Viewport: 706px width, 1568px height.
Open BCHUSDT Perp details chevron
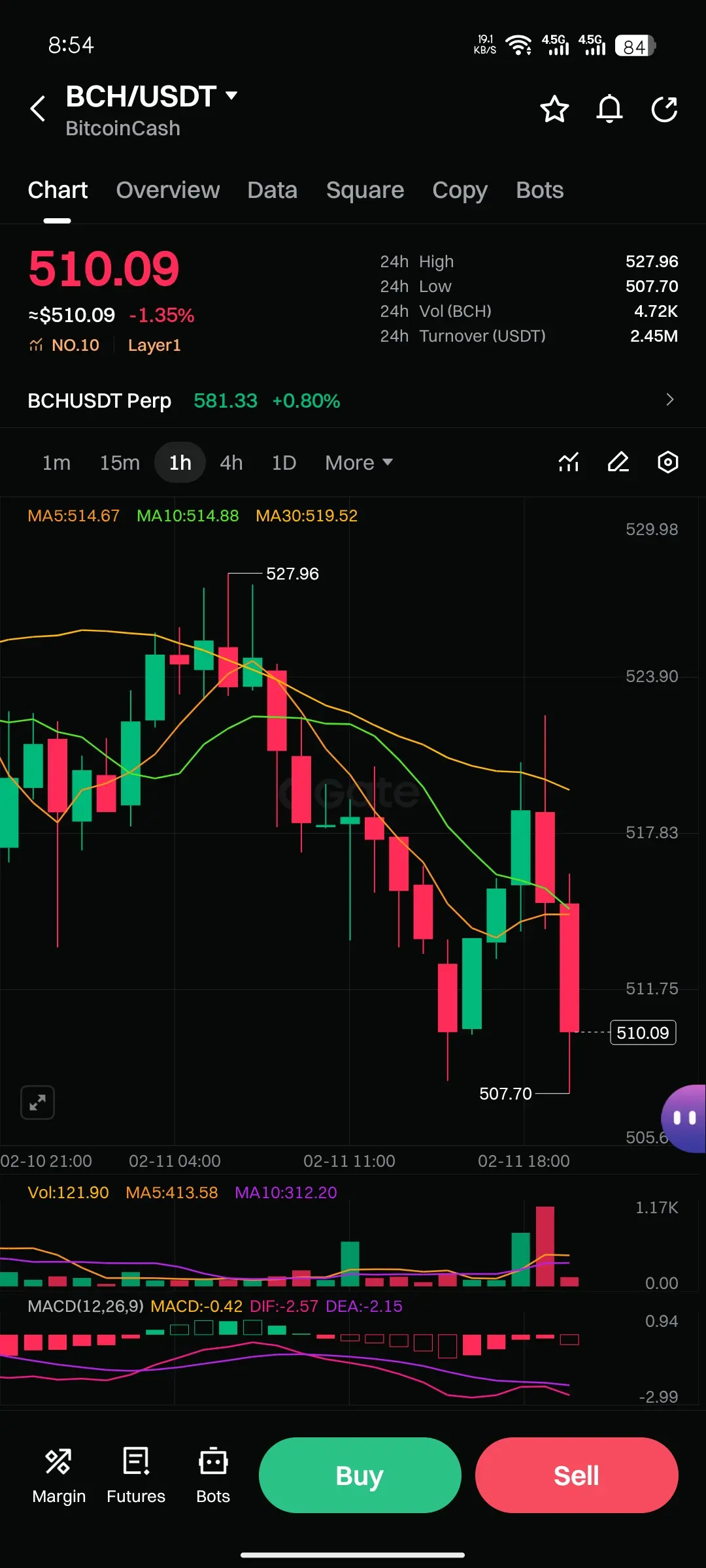click(669, 400)
